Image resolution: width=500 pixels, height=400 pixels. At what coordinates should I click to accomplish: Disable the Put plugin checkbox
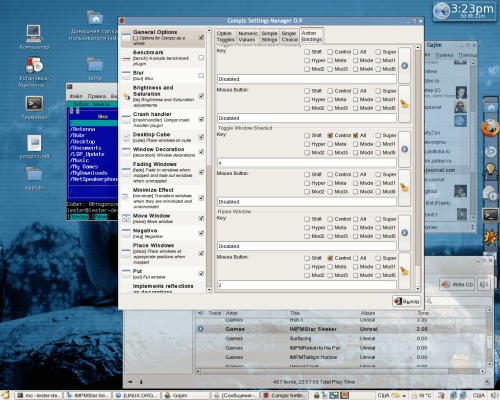(x=201, y=274)
